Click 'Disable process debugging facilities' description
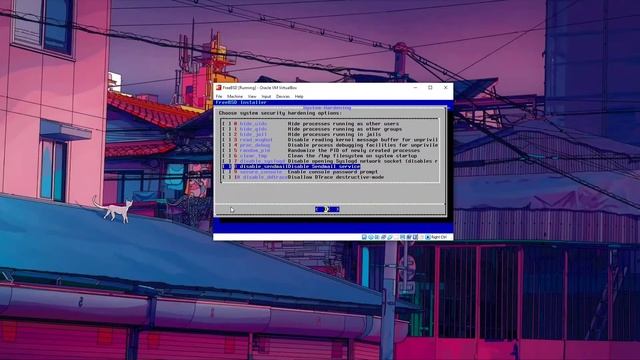The height and width of the screenshot is (360, 640). click(363, 145)
